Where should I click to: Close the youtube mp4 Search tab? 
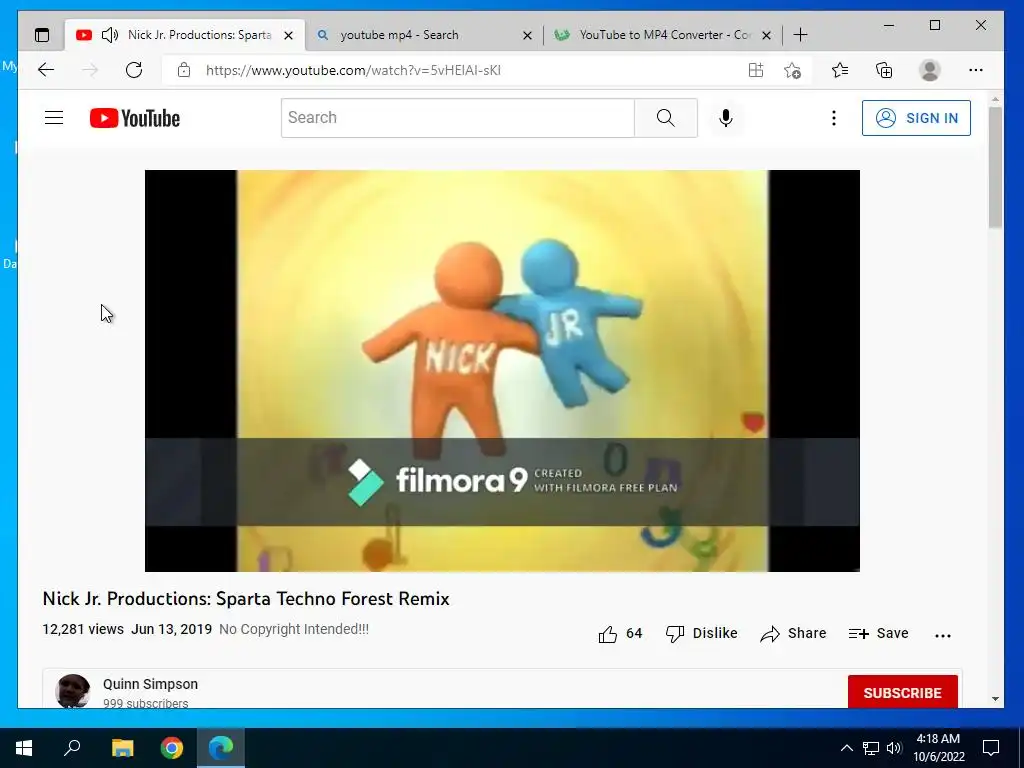coord(527,35)
